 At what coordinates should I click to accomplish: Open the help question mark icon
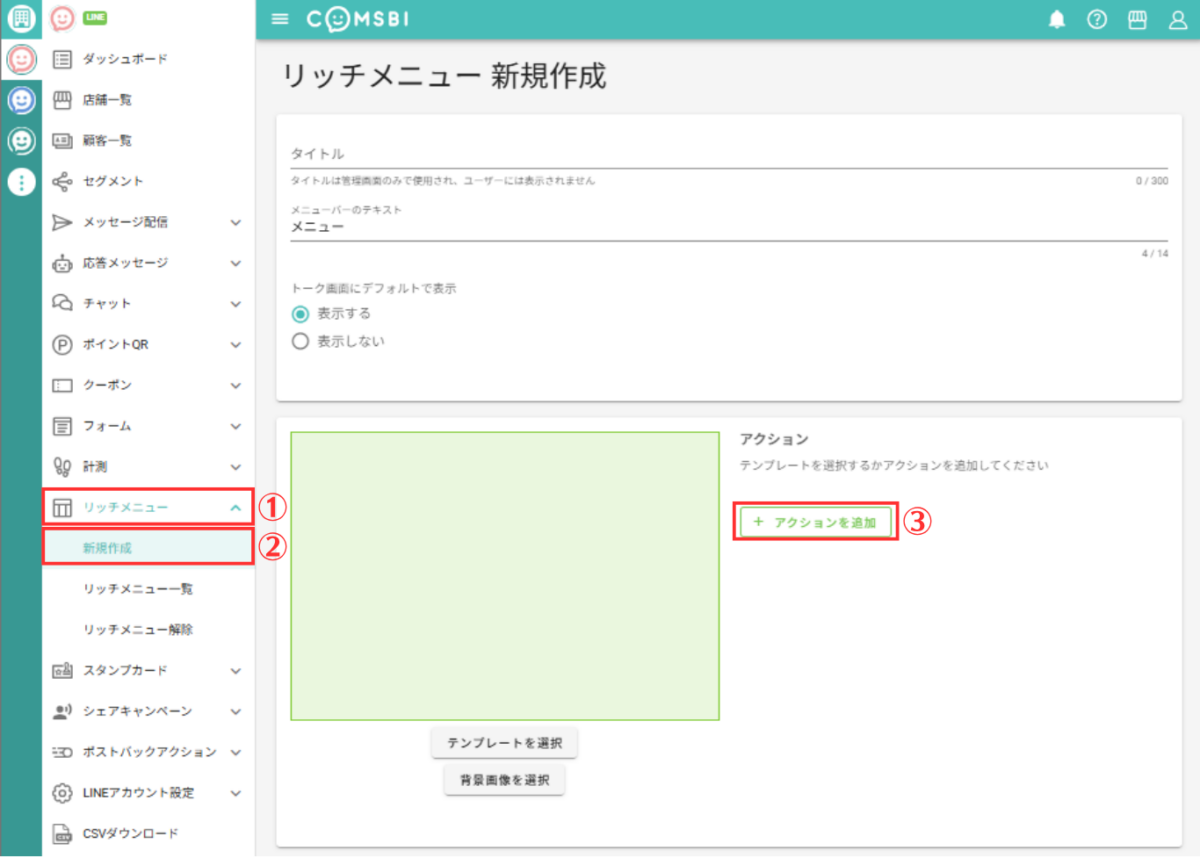(x=1097, y=20)
